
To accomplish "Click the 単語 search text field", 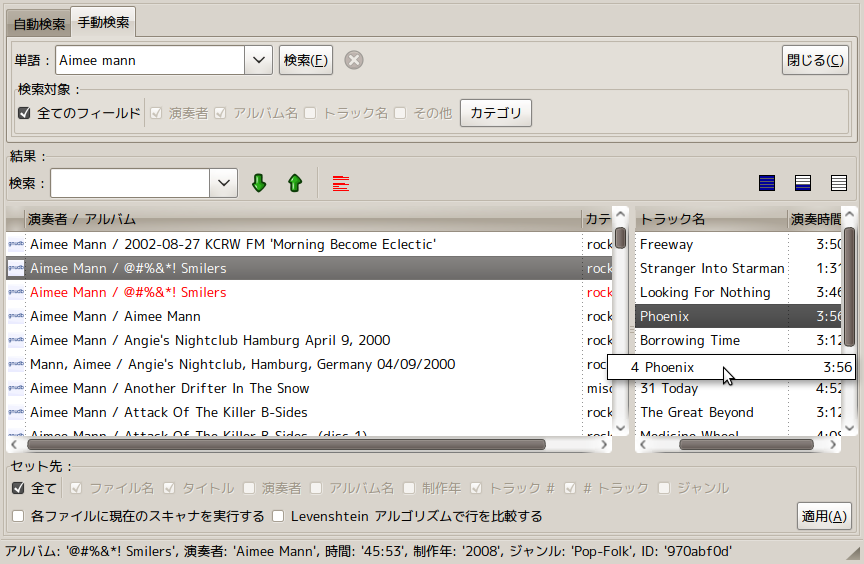I will pyautogui.click(x=150, y=60).
